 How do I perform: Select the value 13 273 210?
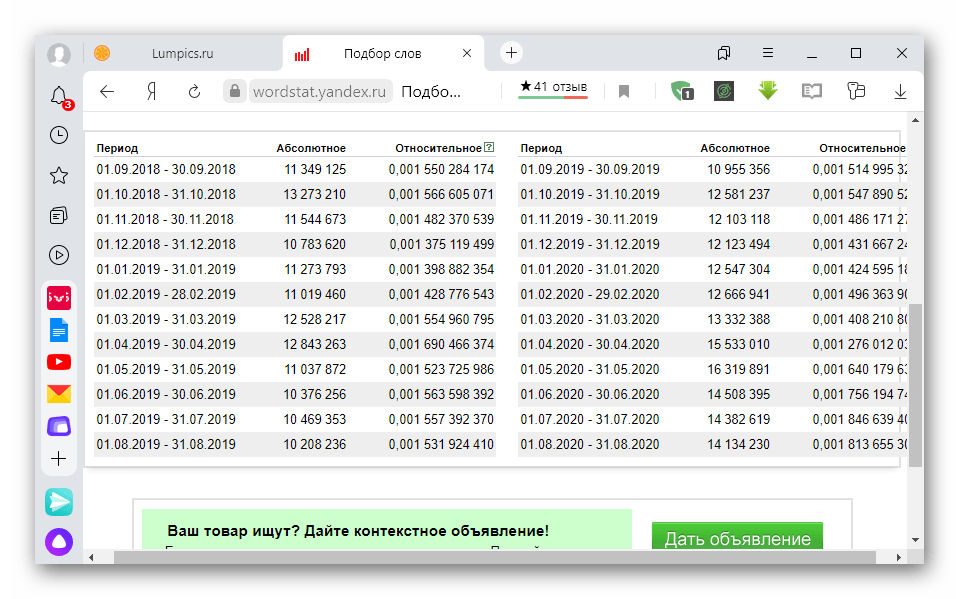(x=314, y=195)
